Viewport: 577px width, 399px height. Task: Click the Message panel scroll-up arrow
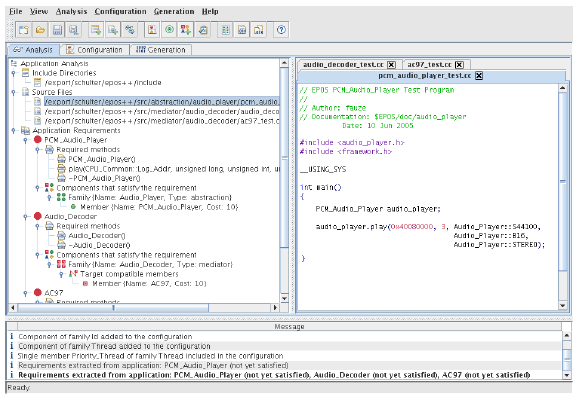tap(567, 335)
